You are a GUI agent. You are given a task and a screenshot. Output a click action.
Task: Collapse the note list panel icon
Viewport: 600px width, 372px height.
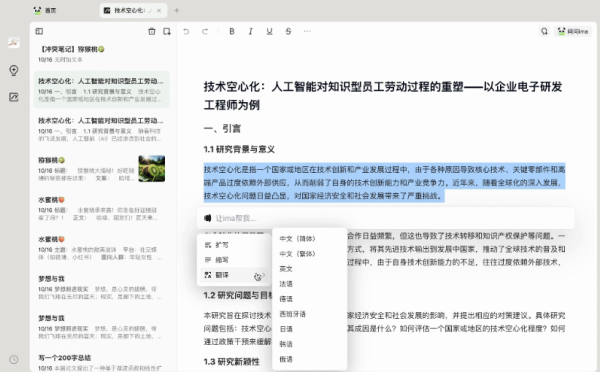pos(39,31)
